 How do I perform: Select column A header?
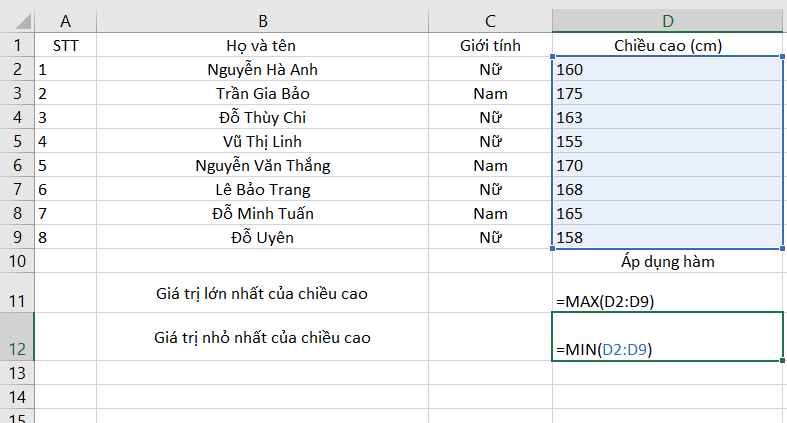65,20
